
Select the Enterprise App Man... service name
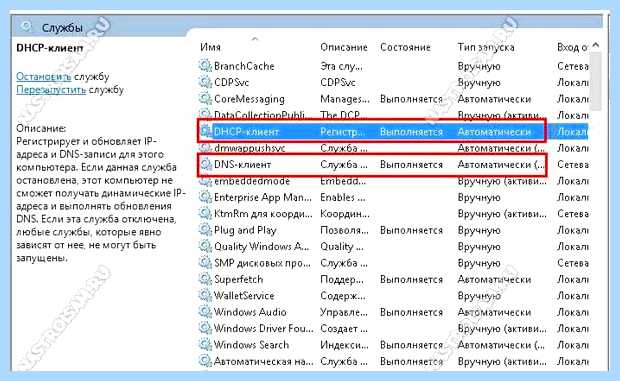tap(263, 197)
